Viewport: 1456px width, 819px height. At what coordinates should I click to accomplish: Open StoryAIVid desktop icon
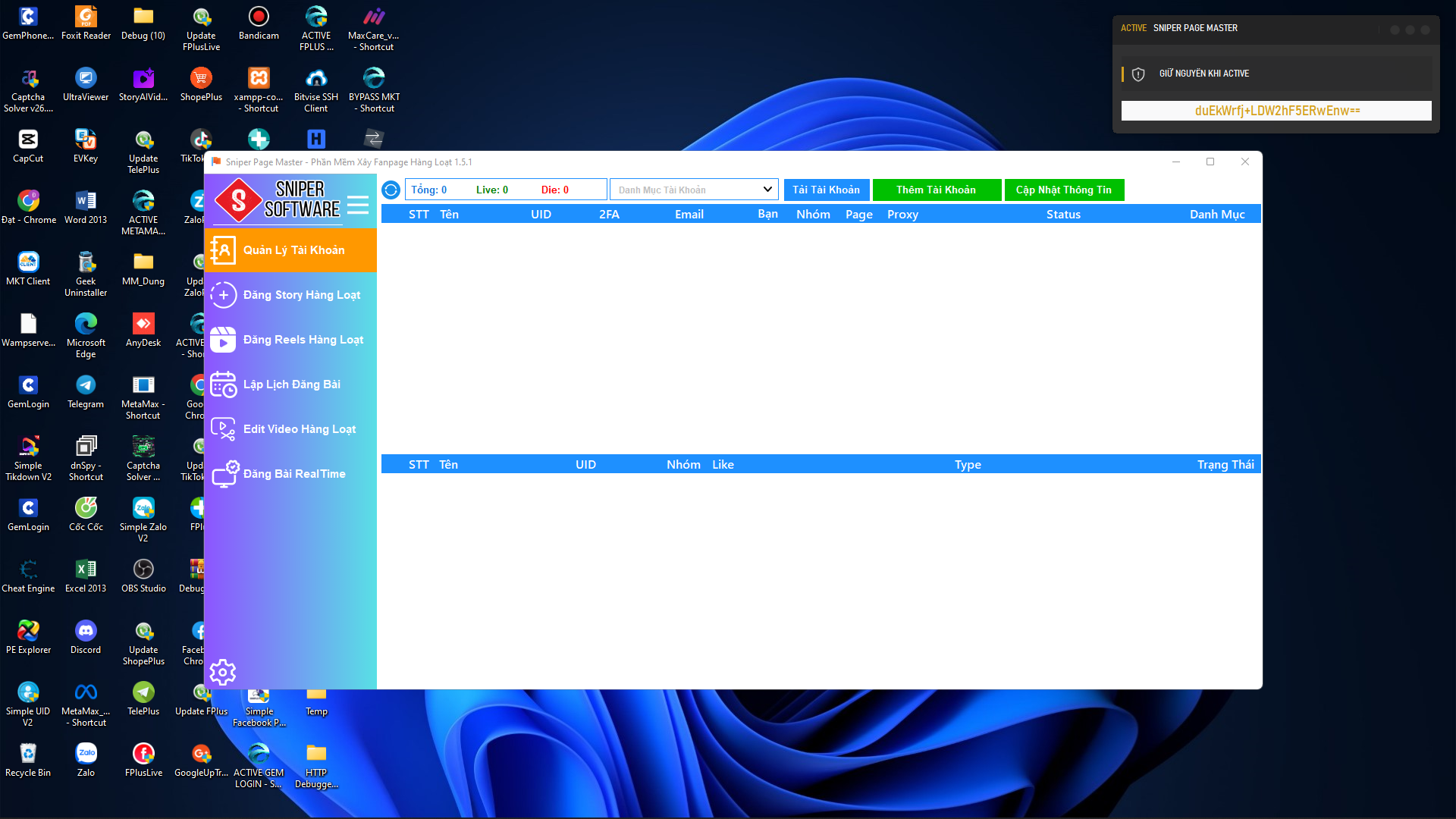pyautogui.click(x=143, y=86)
